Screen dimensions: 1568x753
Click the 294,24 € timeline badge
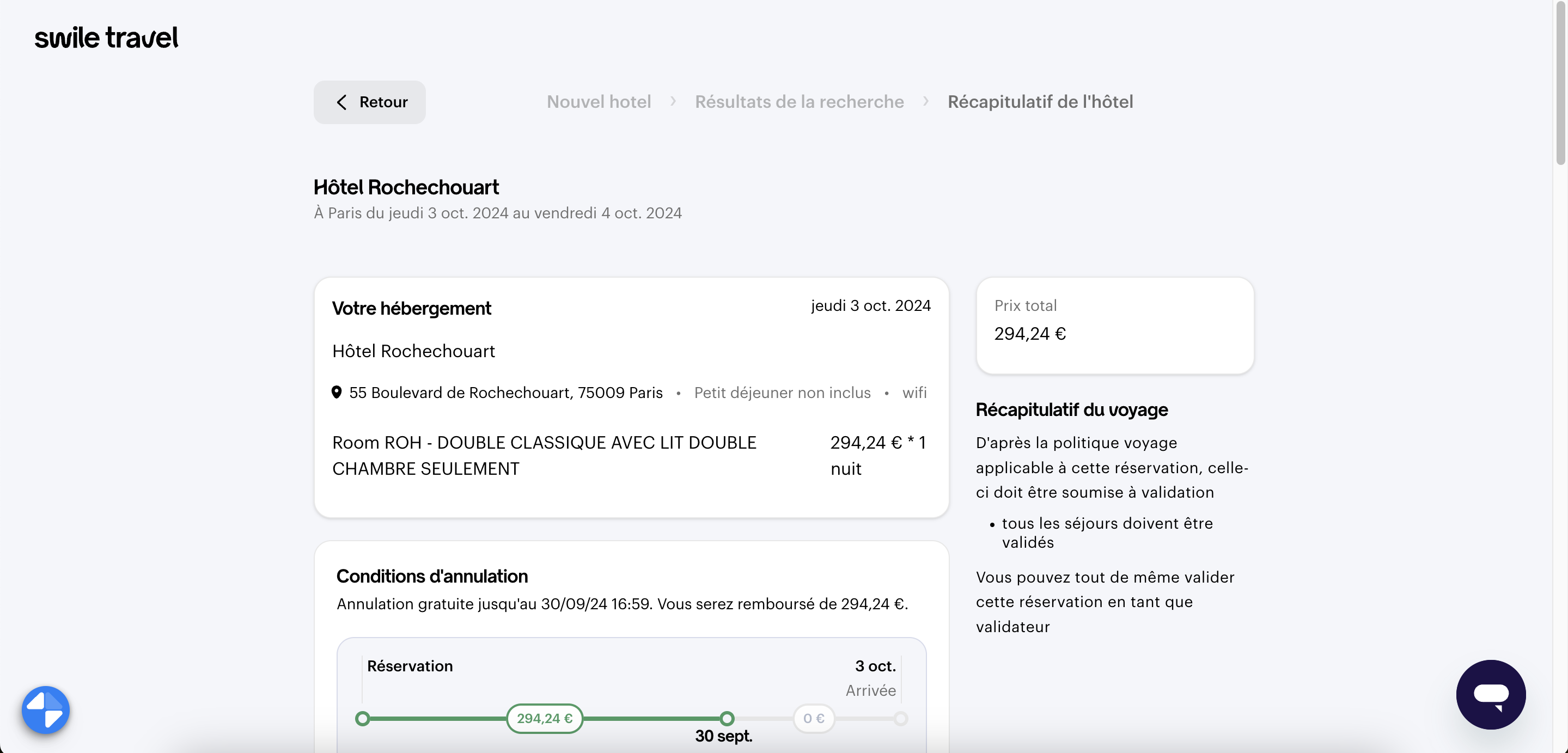(544, 718)
